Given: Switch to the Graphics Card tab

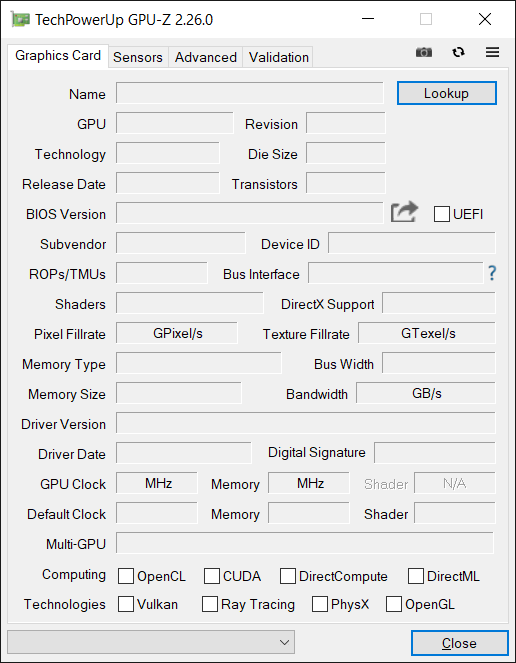Looking at the screenshot, I should pyautogui.click(x=58, y=56).
